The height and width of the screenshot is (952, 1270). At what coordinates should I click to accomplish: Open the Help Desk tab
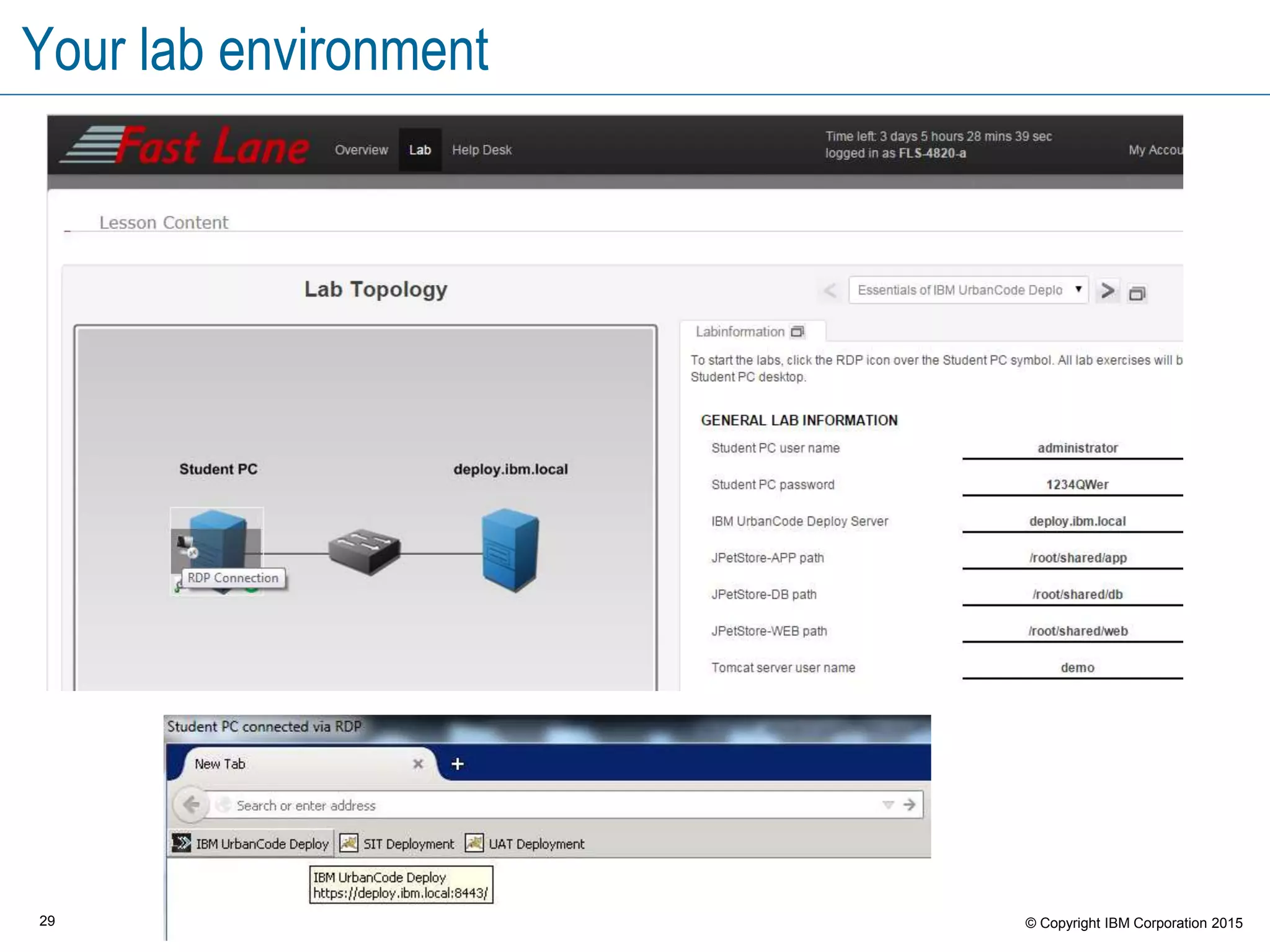click(482, 150)
